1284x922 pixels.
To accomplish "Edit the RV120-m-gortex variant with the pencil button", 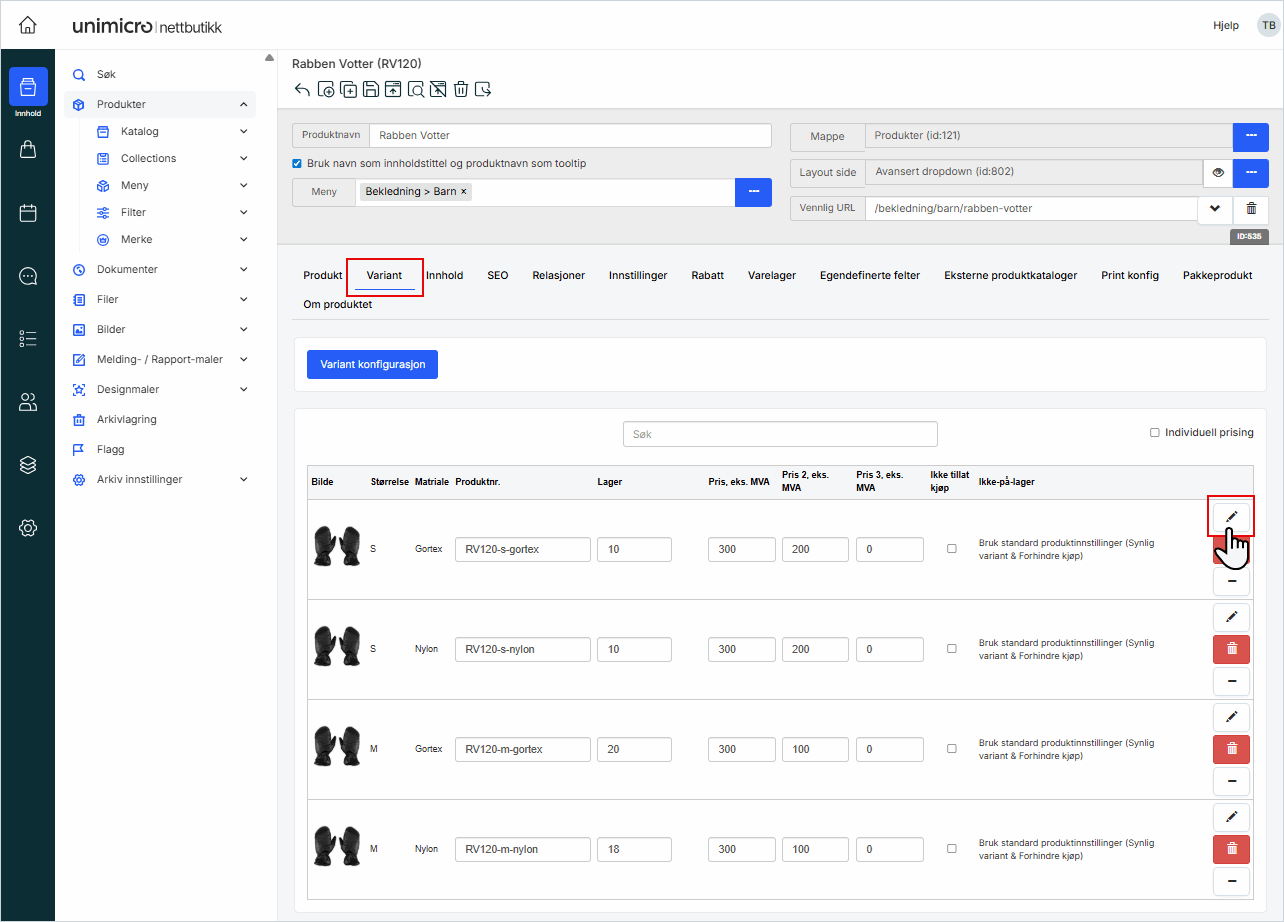I will click(1231, 717).
